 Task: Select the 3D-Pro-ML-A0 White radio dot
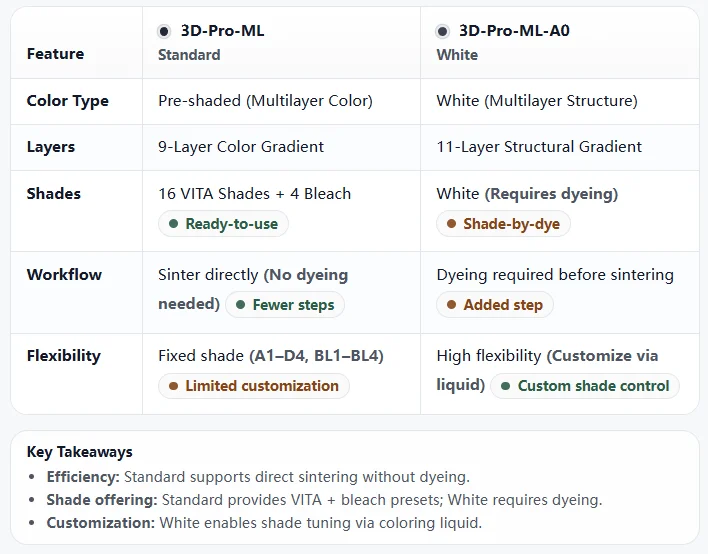(x=443, y=31)
